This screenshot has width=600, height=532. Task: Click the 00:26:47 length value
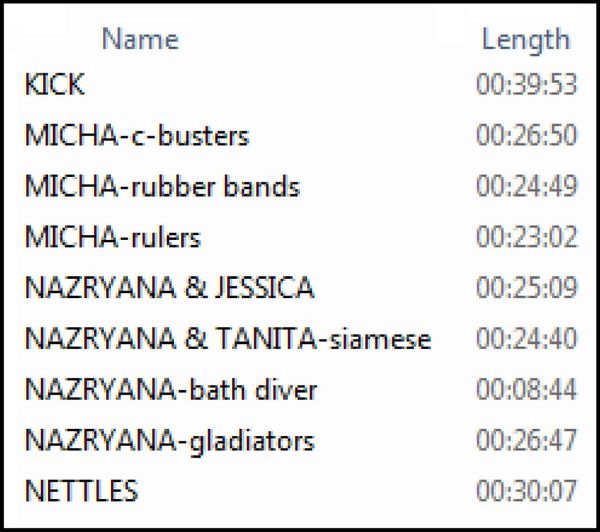(527, 440)
